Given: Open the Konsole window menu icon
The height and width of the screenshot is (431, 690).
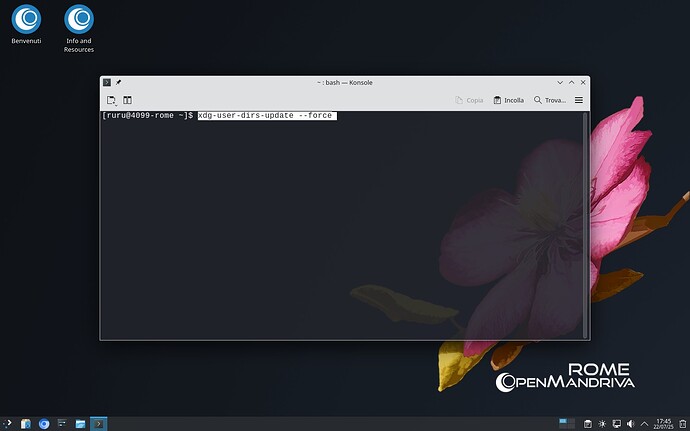Looking at the screenshot, I should tap(107, 82).
